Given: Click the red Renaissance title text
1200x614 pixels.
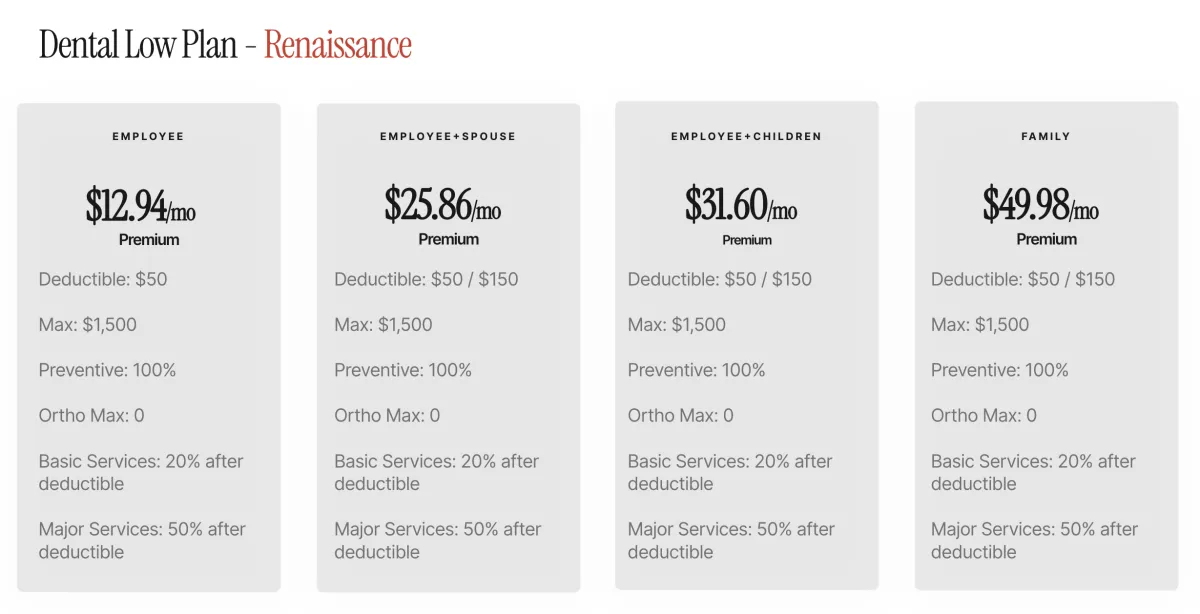Looking at the screenshot, I should [338, 45].
